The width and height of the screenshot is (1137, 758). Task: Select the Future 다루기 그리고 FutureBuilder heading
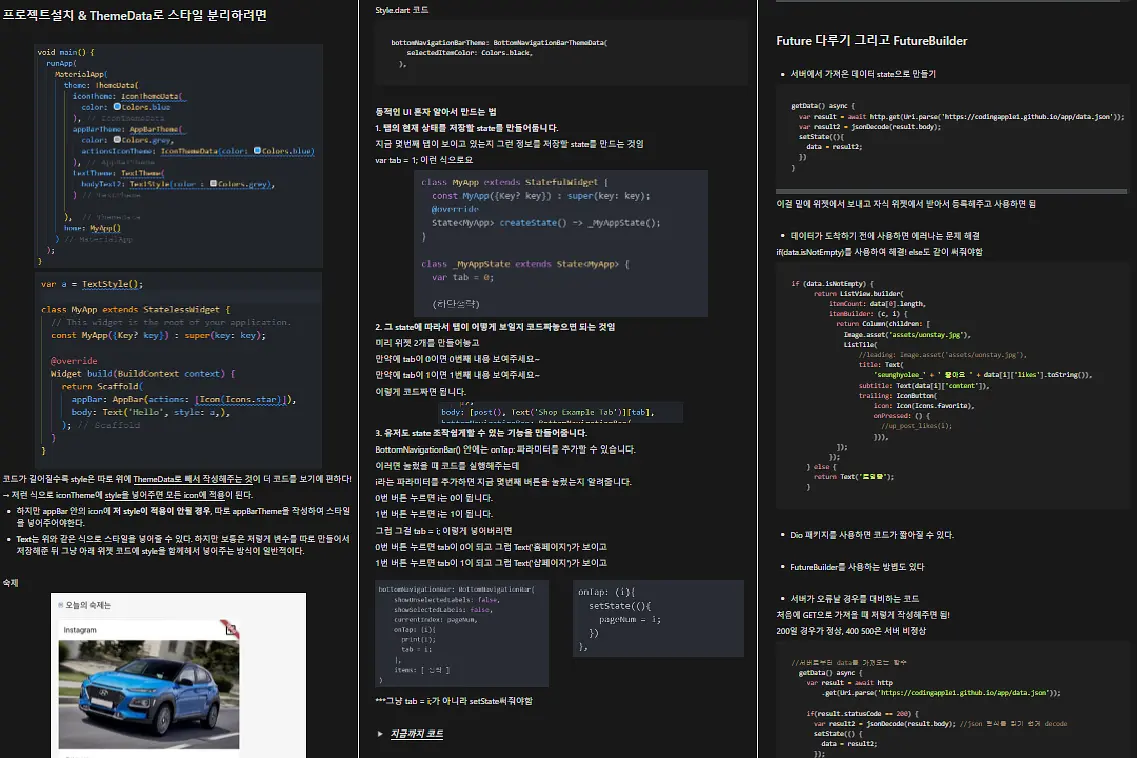[x=872, y=41]
